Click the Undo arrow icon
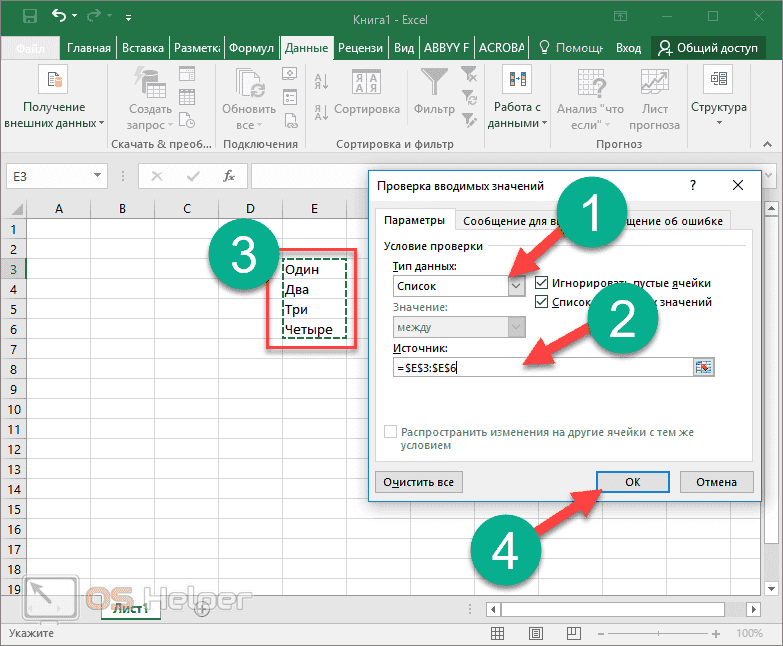Screen dimensions: 783x646 tap(58, 17)
